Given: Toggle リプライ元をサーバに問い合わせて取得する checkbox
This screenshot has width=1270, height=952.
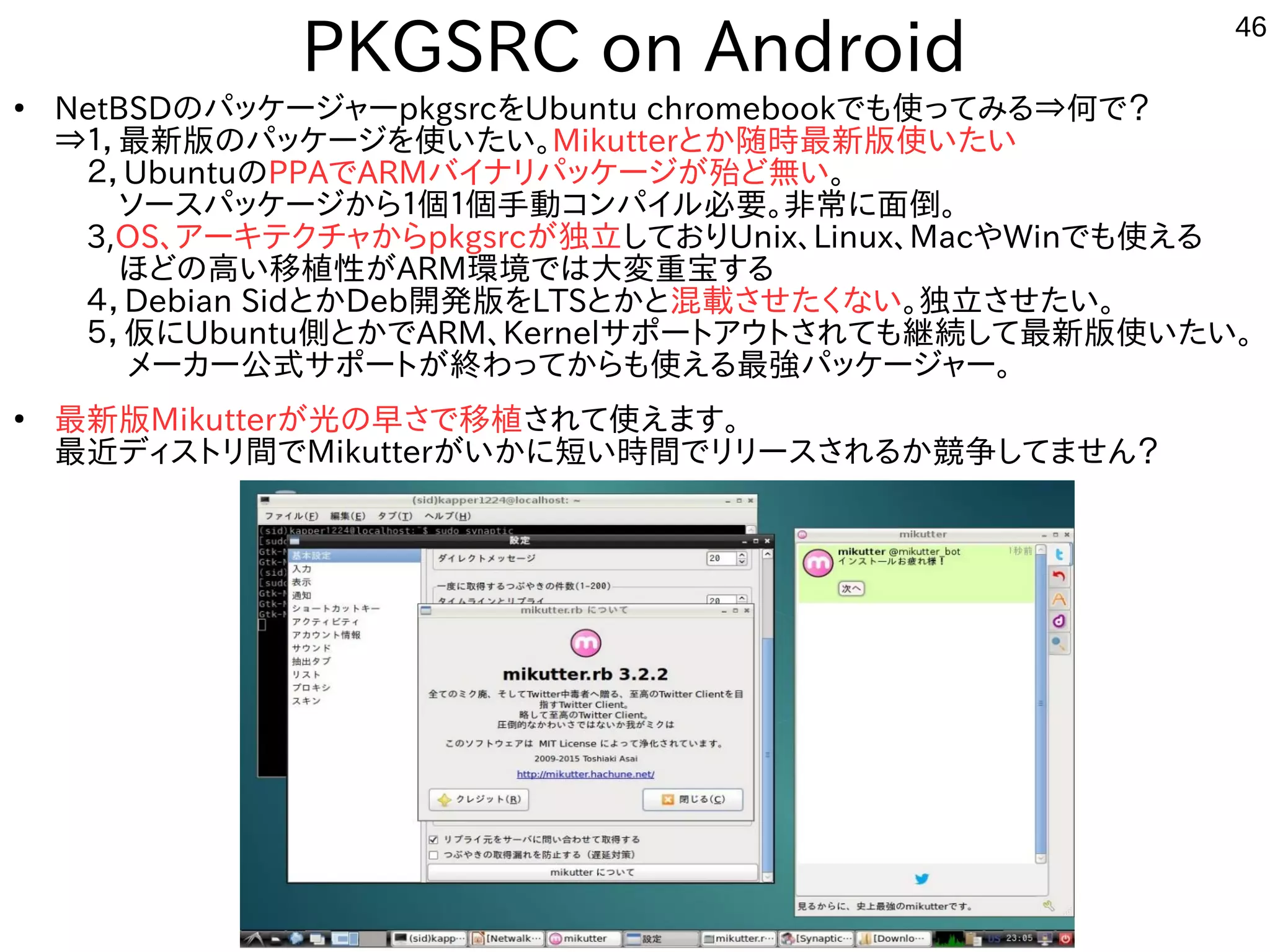Looking at the screenshot, I should [434, 839].
